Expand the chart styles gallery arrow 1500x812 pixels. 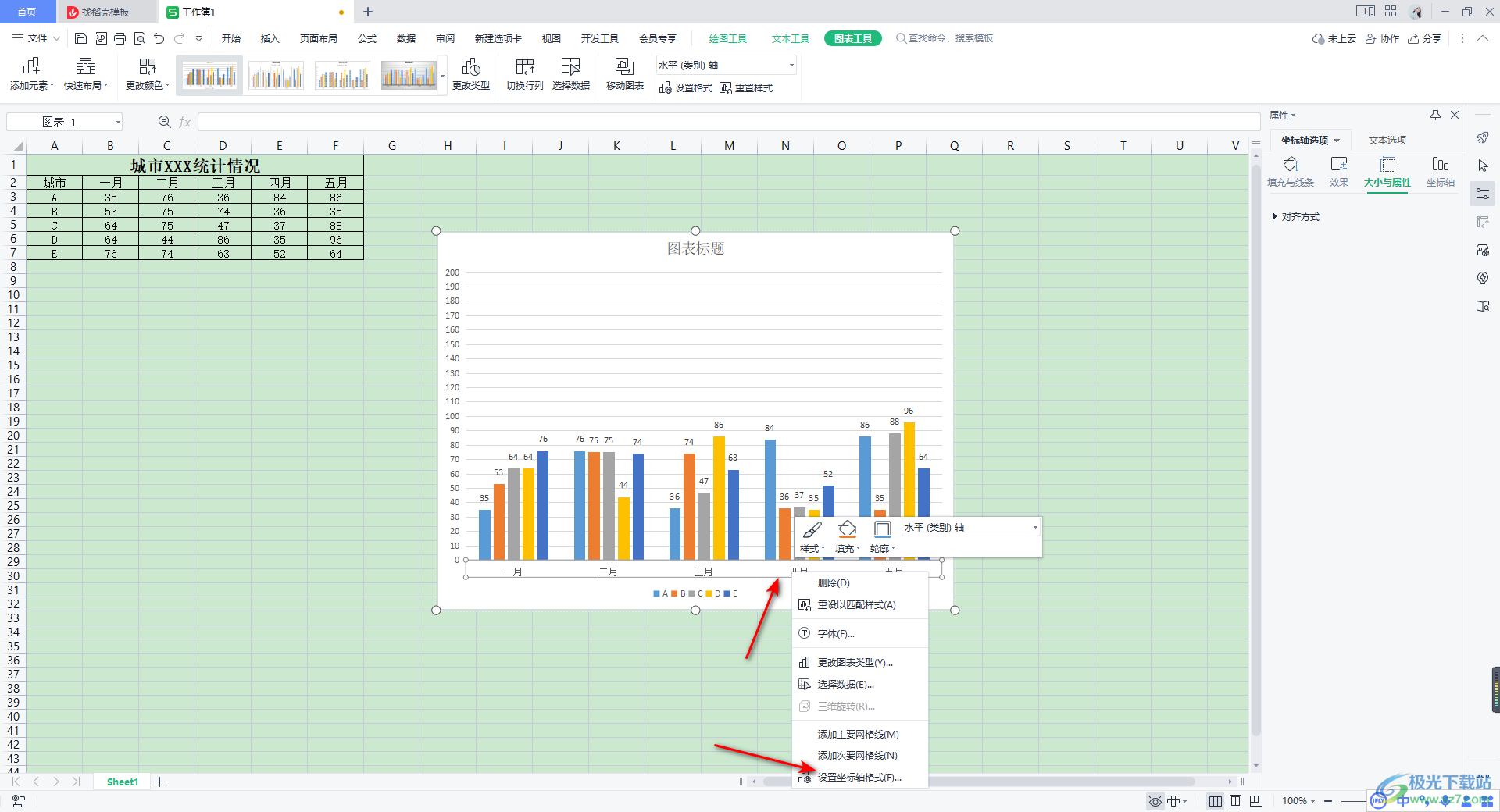443,75
